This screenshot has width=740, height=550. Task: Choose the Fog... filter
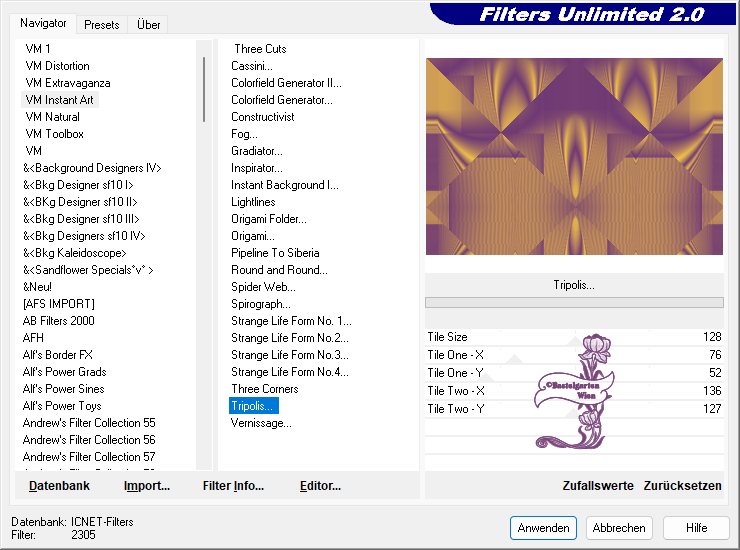tap(244, 134)
